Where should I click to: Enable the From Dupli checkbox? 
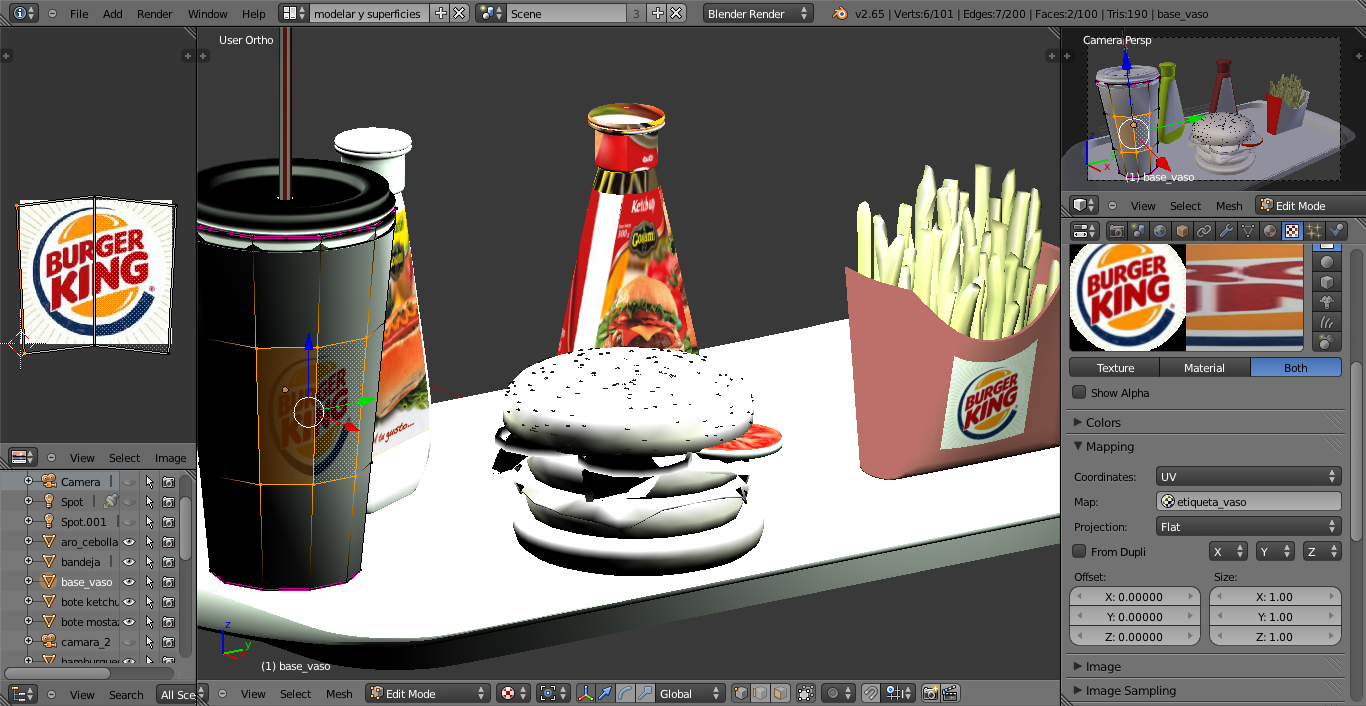pyautogui.click(x=1079, y=551)
